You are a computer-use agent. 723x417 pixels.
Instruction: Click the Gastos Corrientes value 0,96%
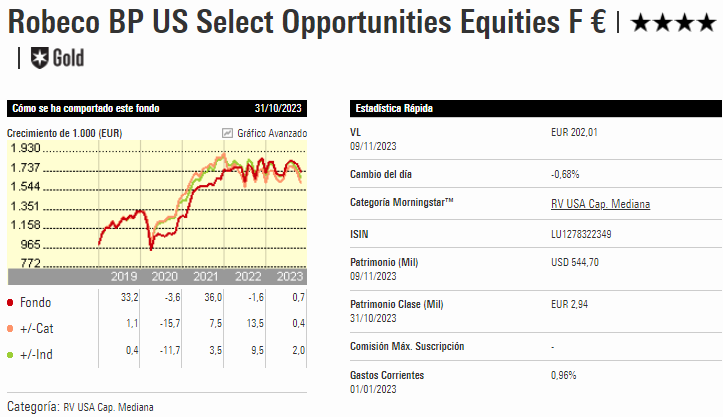[564, 375]
